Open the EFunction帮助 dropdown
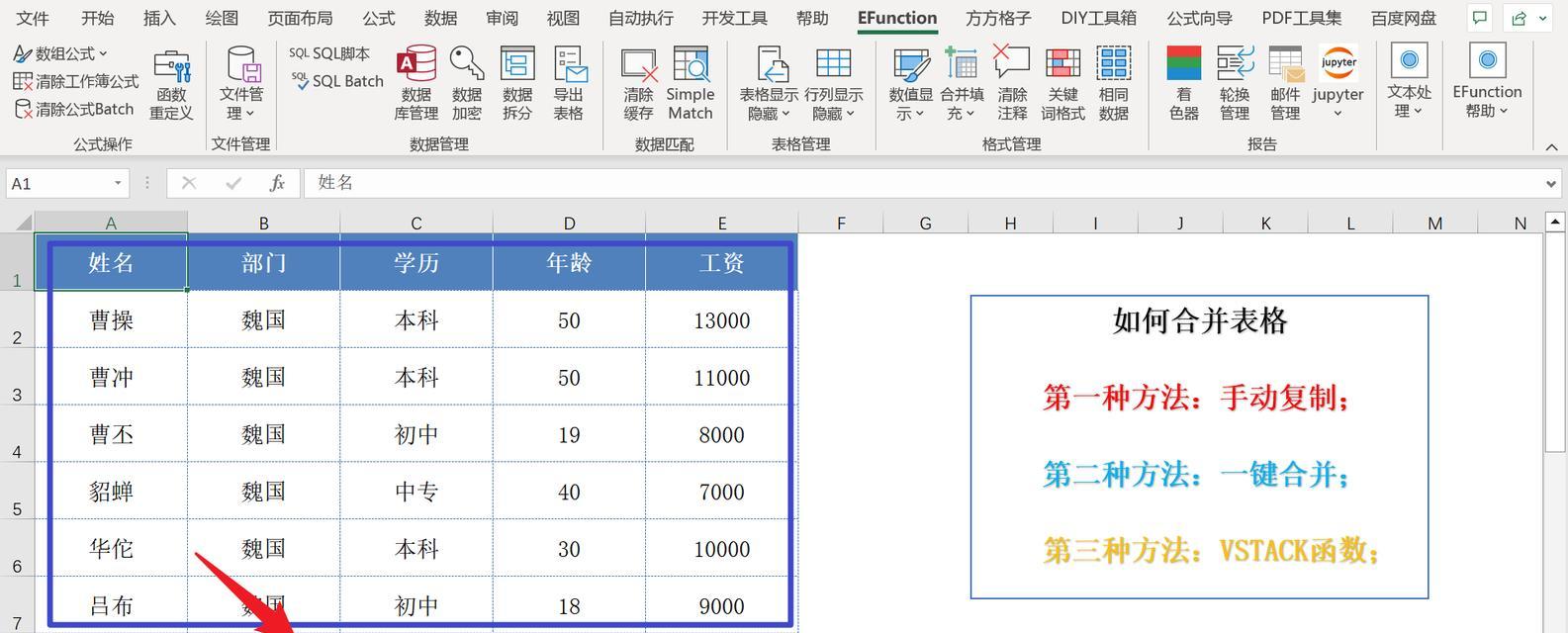 [x=1487, y=82]
